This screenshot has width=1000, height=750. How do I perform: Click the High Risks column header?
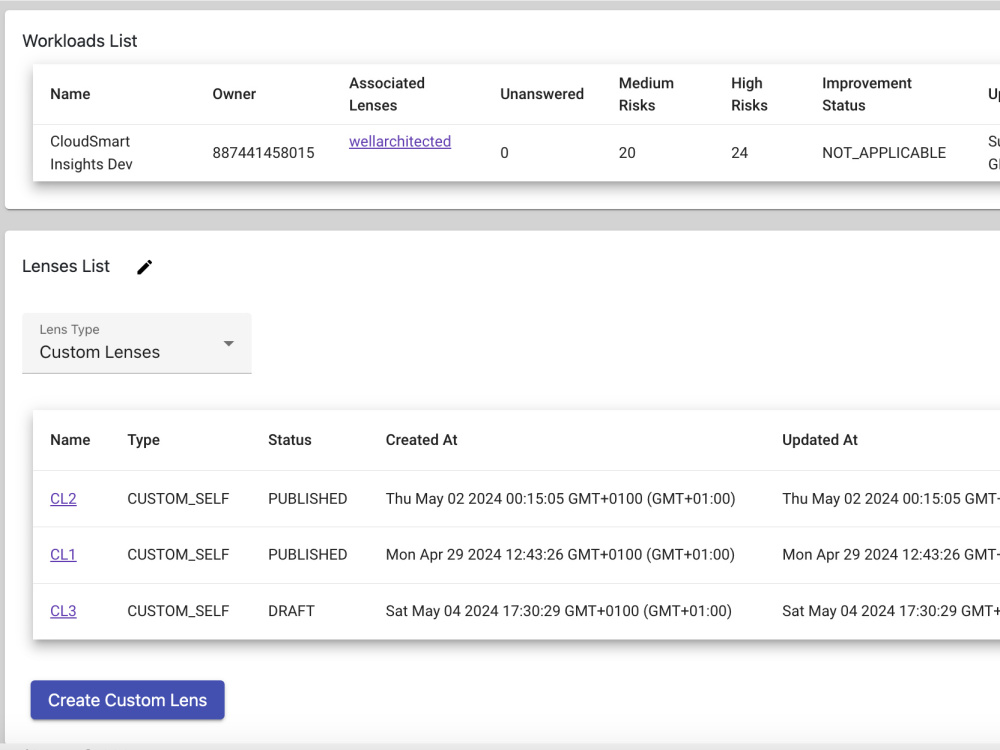click(x=748, y=94)
